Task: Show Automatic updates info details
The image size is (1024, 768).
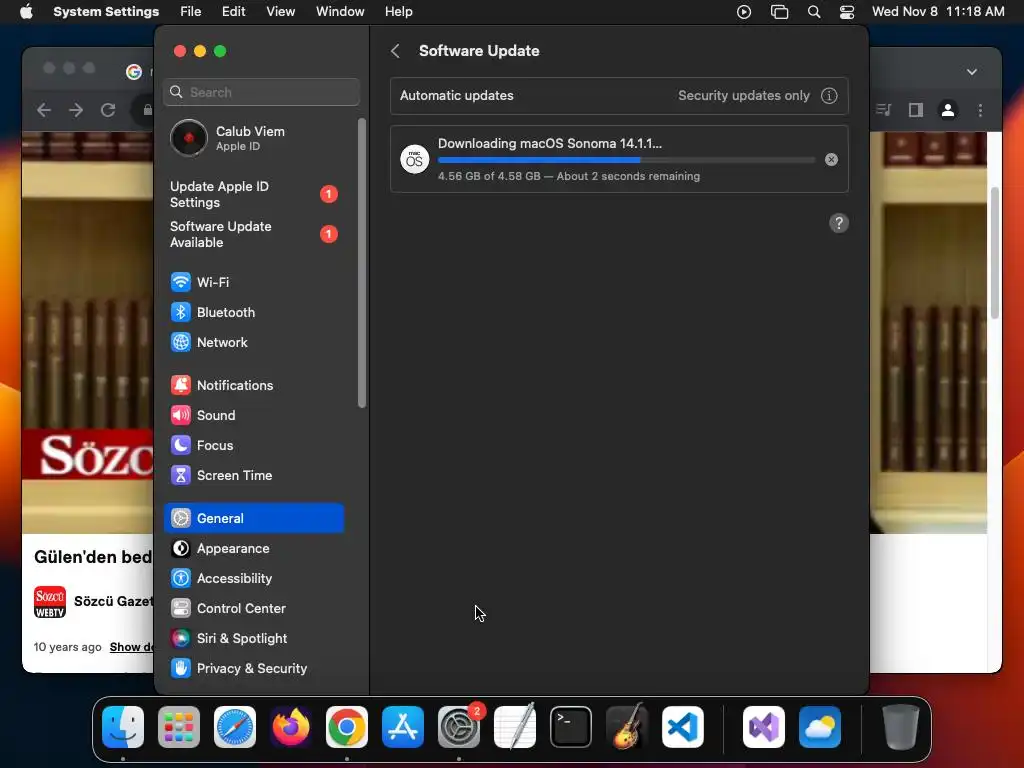Action: click(x=829, y=96)
